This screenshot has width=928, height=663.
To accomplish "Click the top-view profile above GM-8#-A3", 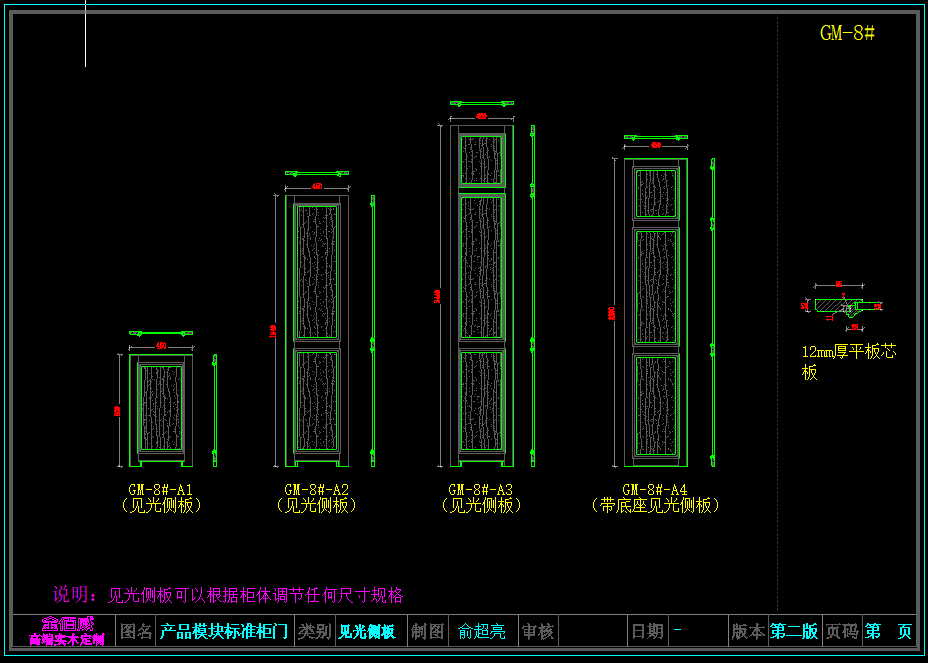I will pos(481,102).
